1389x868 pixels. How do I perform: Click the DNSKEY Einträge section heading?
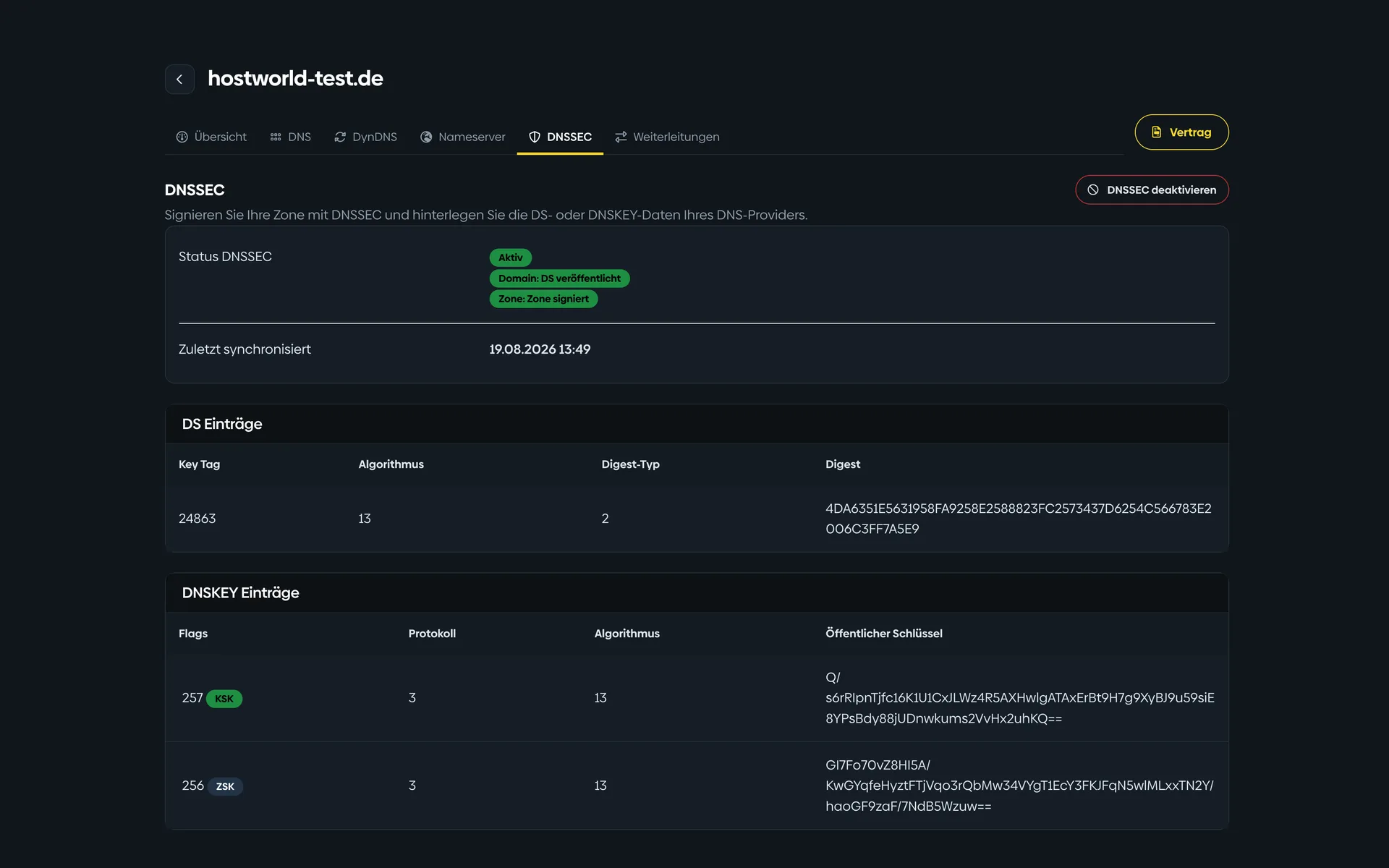point(240,593)
